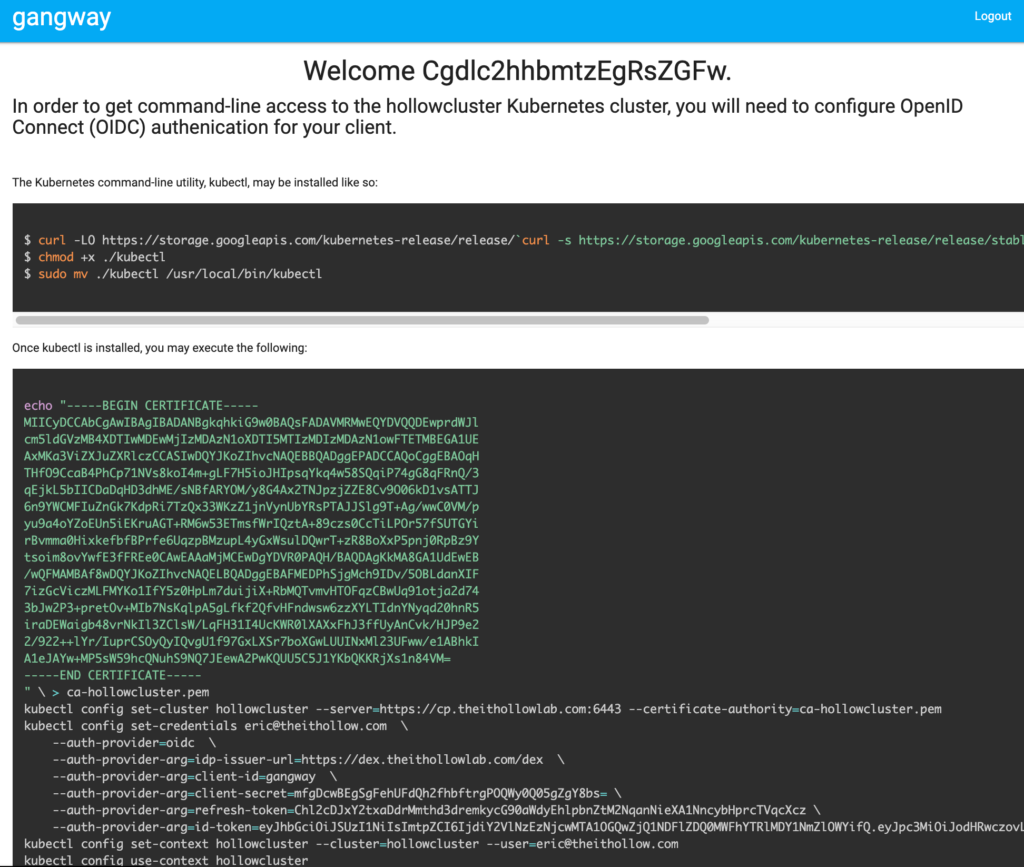The width and height of the screenshot is (1024, 867).
Task: Click the gangway brand logo
Action: click(x=61, y=18)
